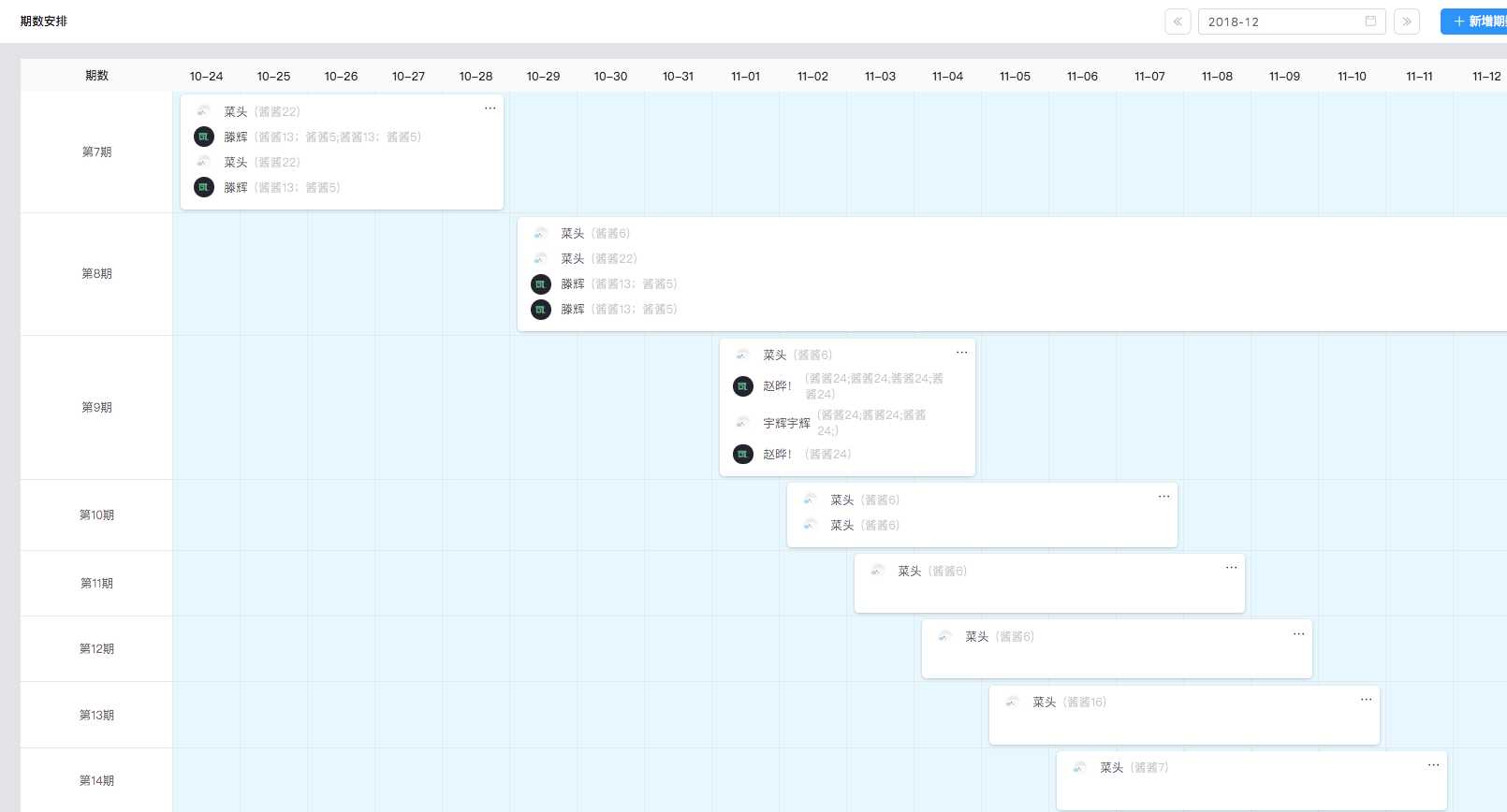
Task: Select the 第9期 row label
Action: click(x=96, y=407)
